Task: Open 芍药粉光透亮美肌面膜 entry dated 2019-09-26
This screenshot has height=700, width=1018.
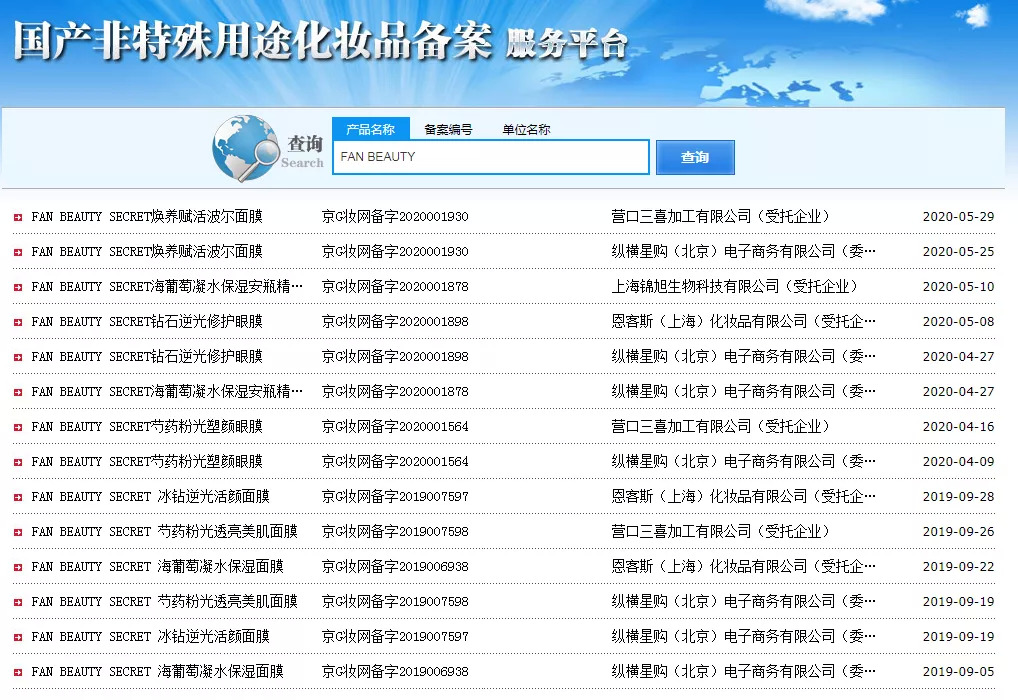Action: point(164,532)
